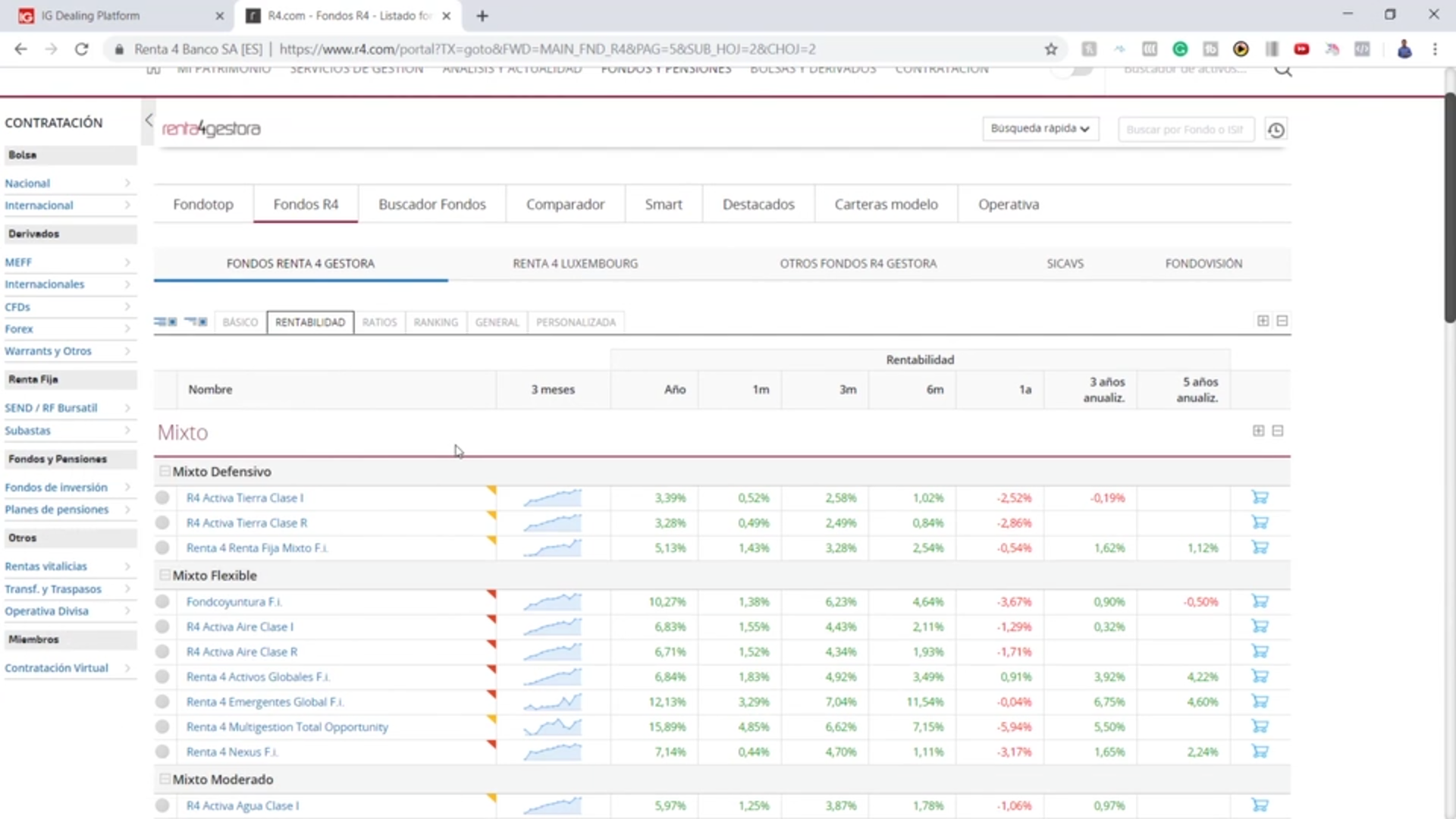Add Renta 4 Multigestion Total Opportunity to cart
The width and height of the screenshot is (1456, 819).
(1260, 726)
